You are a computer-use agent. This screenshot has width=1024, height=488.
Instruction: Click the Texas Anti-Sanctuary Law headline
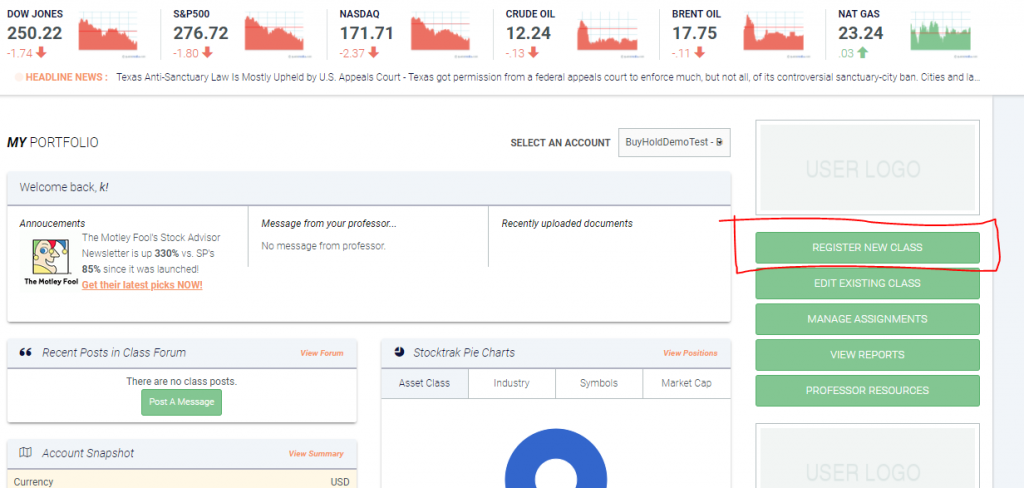click(549, 77)
